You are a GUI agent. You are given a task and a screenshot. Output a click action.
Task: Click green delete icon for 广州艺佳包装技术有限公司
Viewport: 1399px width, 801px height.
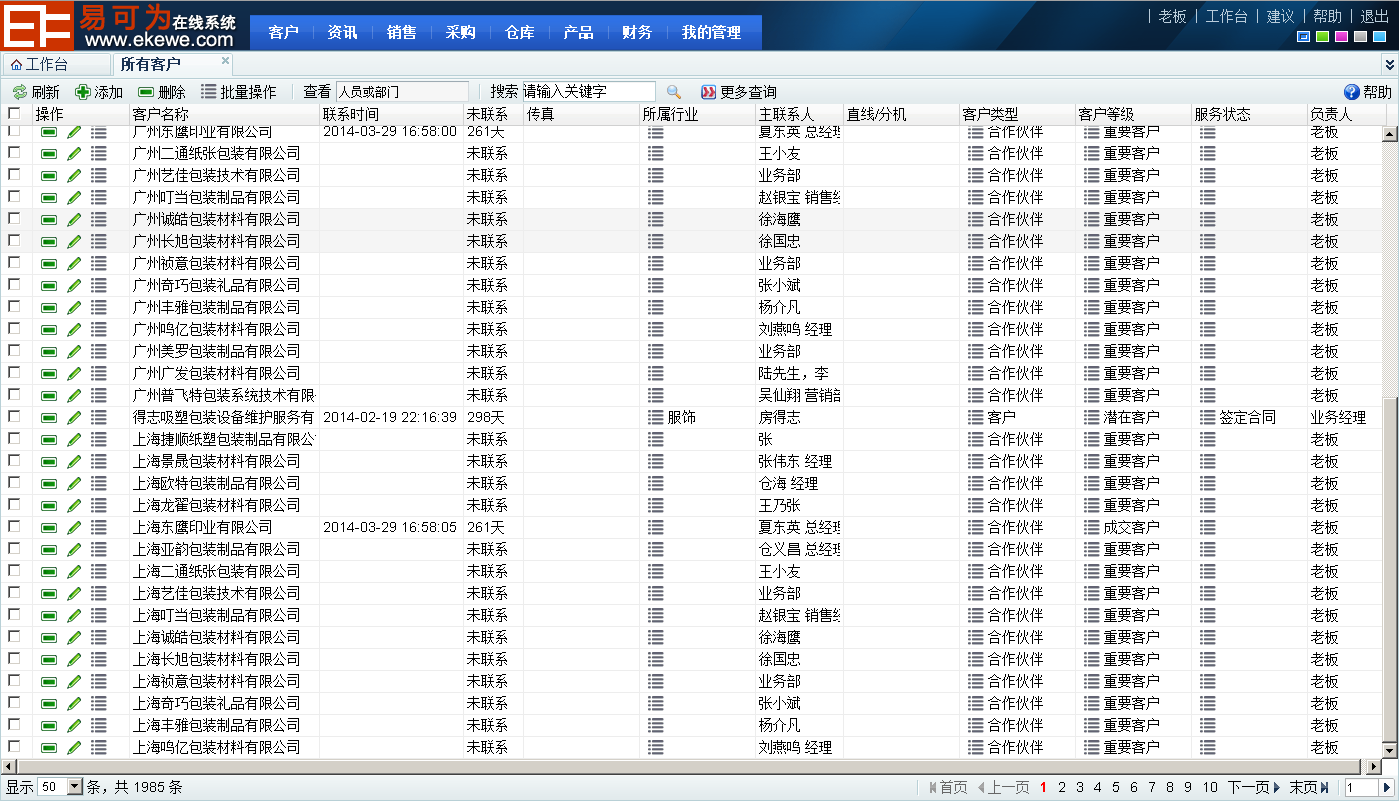tap(49, 176)
